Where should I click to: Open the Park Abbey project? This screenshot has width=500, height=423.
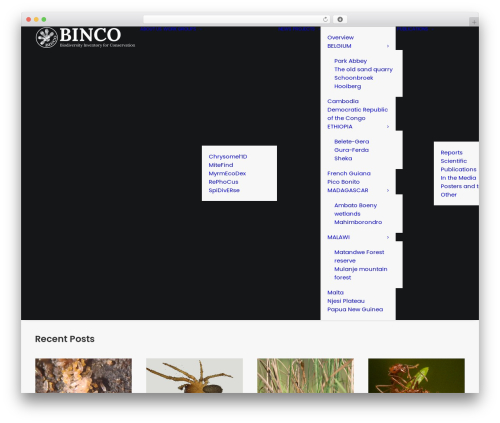click(x=351, y=61)
